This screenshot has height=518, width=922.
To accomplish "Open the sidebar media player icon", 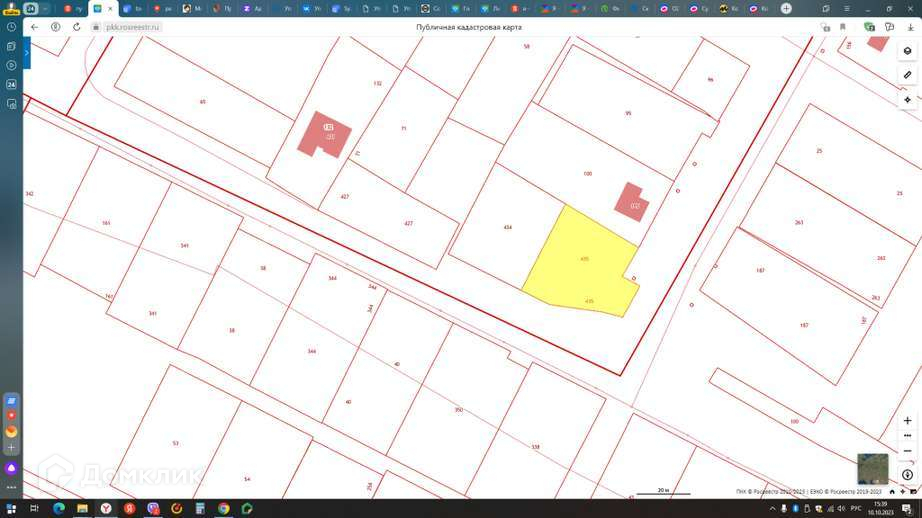I will pyautogui.click(x=11, y=65).
